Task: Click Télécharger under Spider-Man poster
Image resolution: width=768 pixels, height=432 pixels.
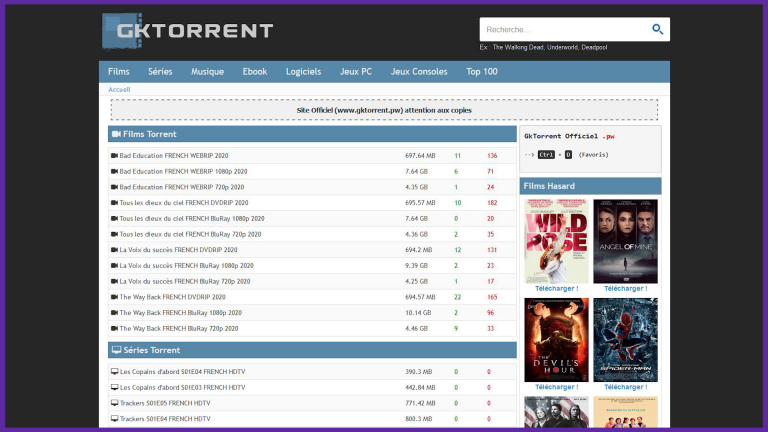Action: [x=625, y=387]
